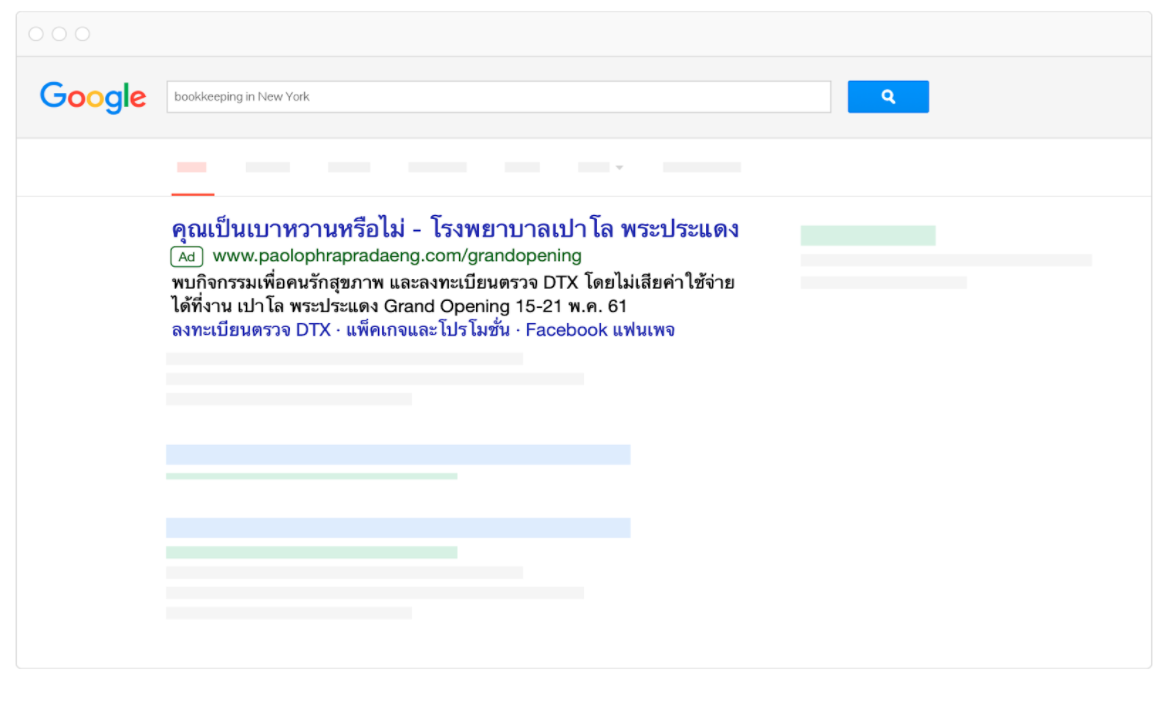Screen dimensions: 1163x701
Task: Expand the tab with the dropdown arrow
Action: click(601, 168)
